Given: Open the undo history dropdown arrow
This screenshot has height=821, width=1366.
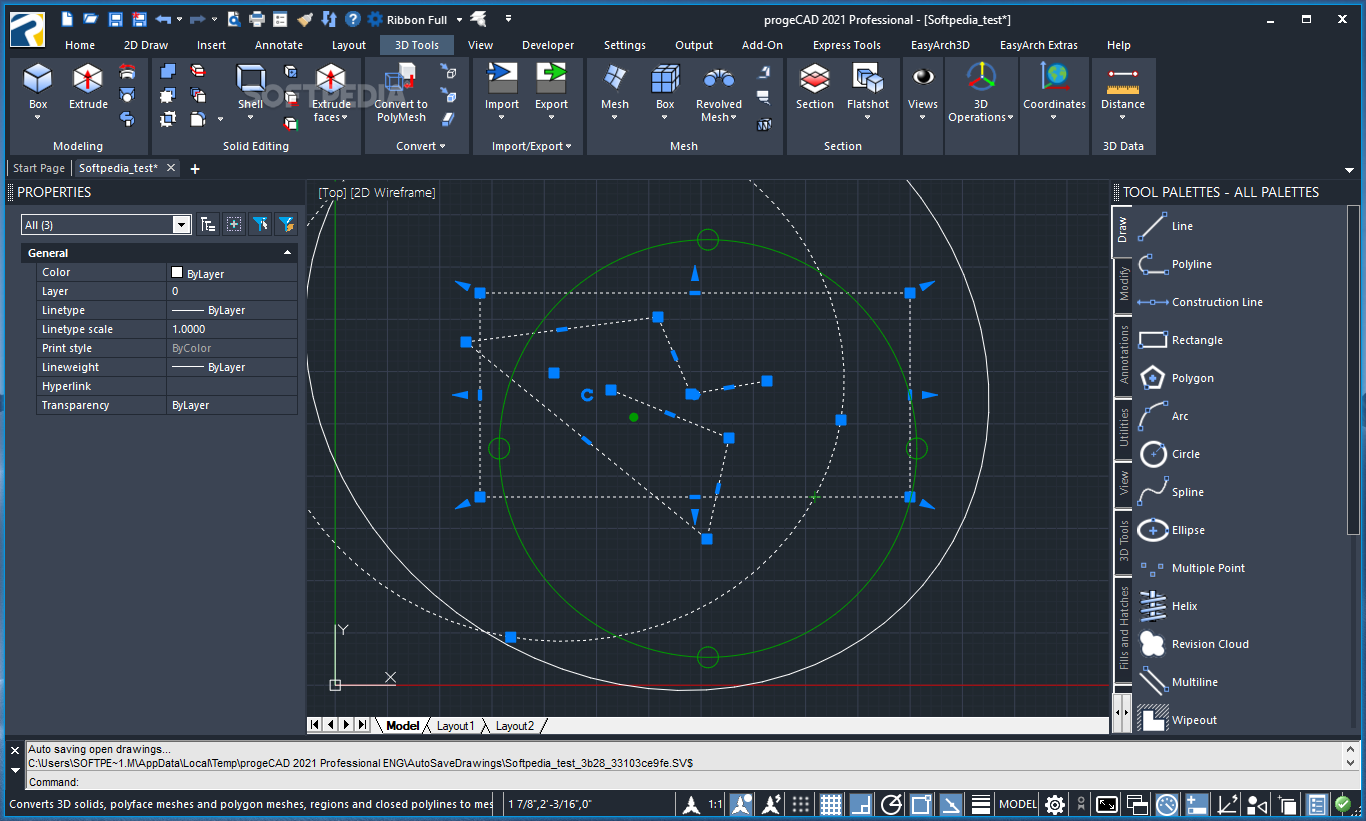Looking at the screenshot, I should [x=179, y=19].
